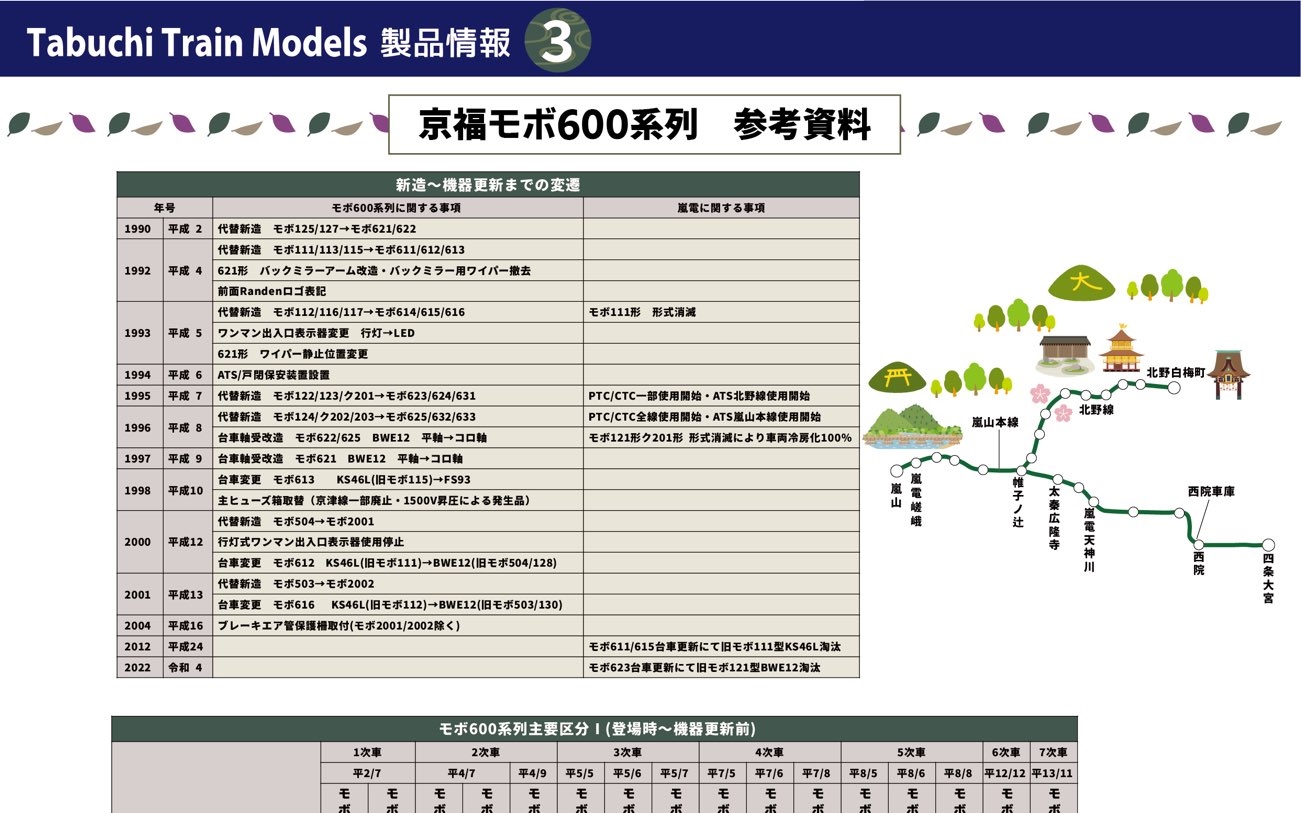Click the year cell 1993
The width and height of the screenshot is (1301, 813).
[139, 333]
